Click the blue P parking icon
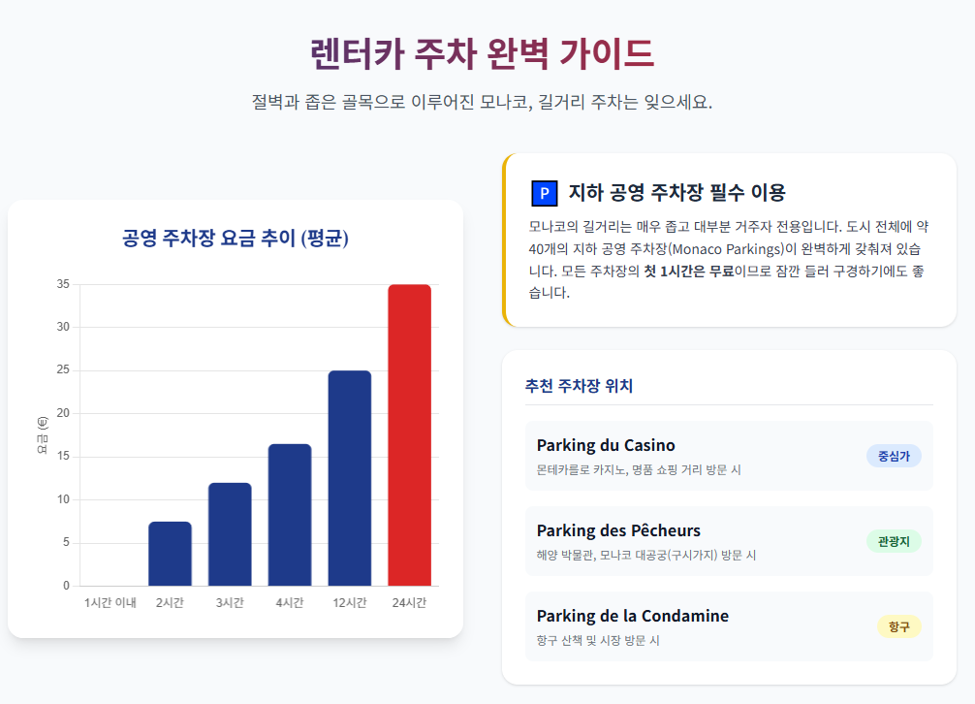The width and height of the screenshot is (975, 704). [x=544, y=193]
